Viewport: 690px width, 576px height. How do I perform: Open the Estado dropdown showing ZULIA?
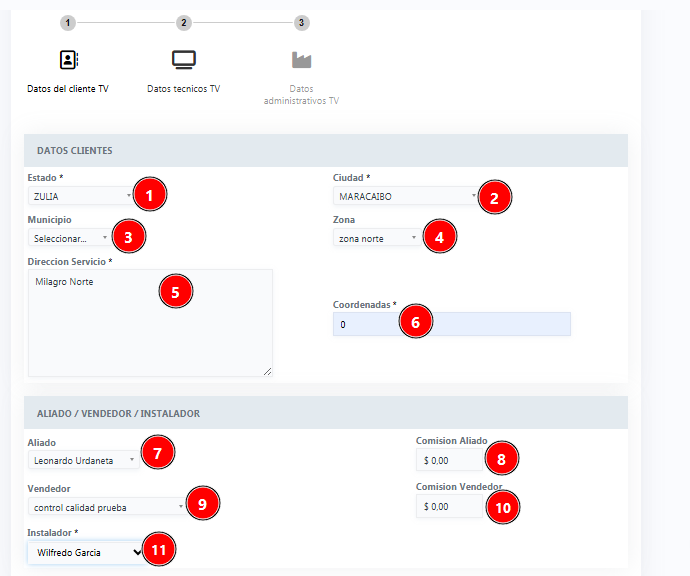81,197
